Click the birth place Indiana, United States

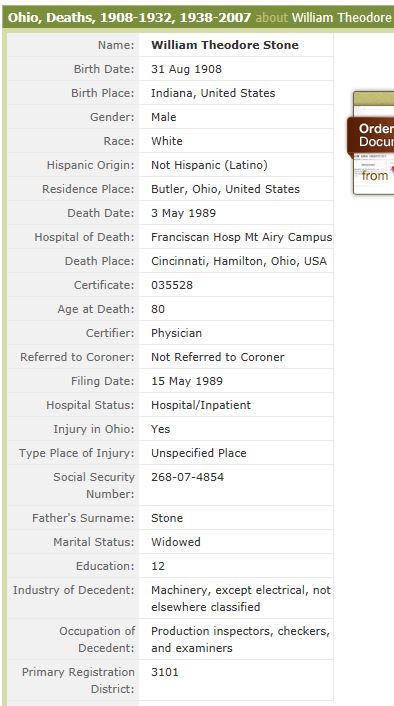(213, 93)
